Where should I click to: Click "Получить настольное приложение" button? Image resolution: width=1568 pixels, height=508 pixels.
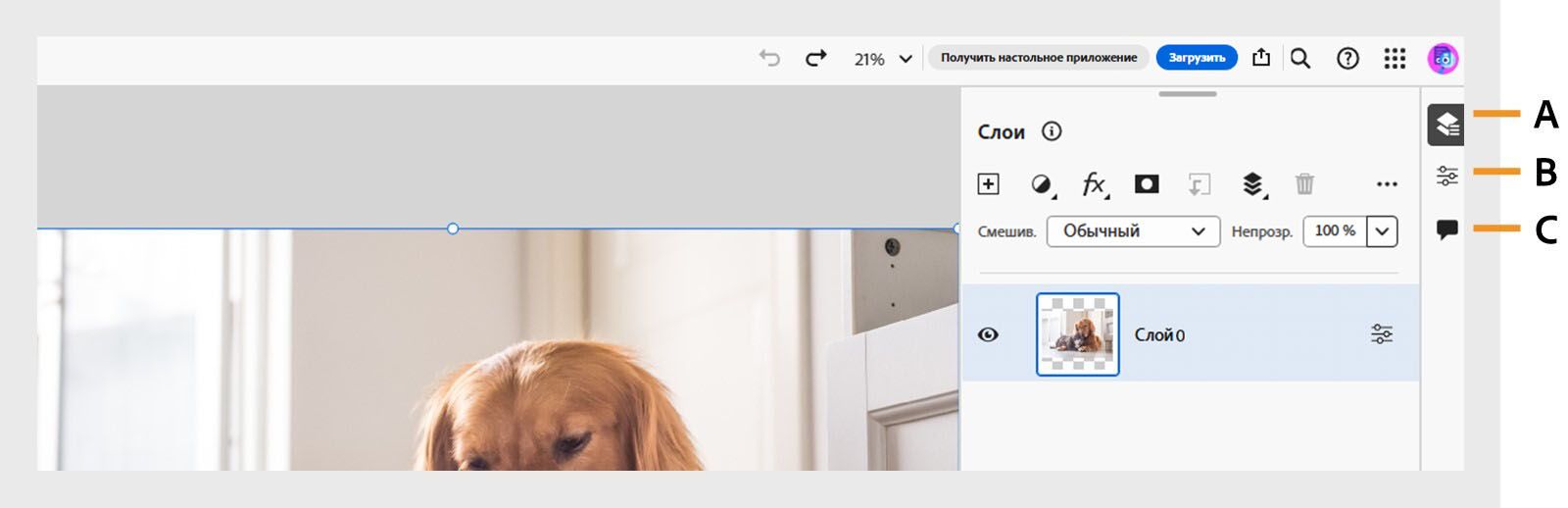pos(1039,58)
